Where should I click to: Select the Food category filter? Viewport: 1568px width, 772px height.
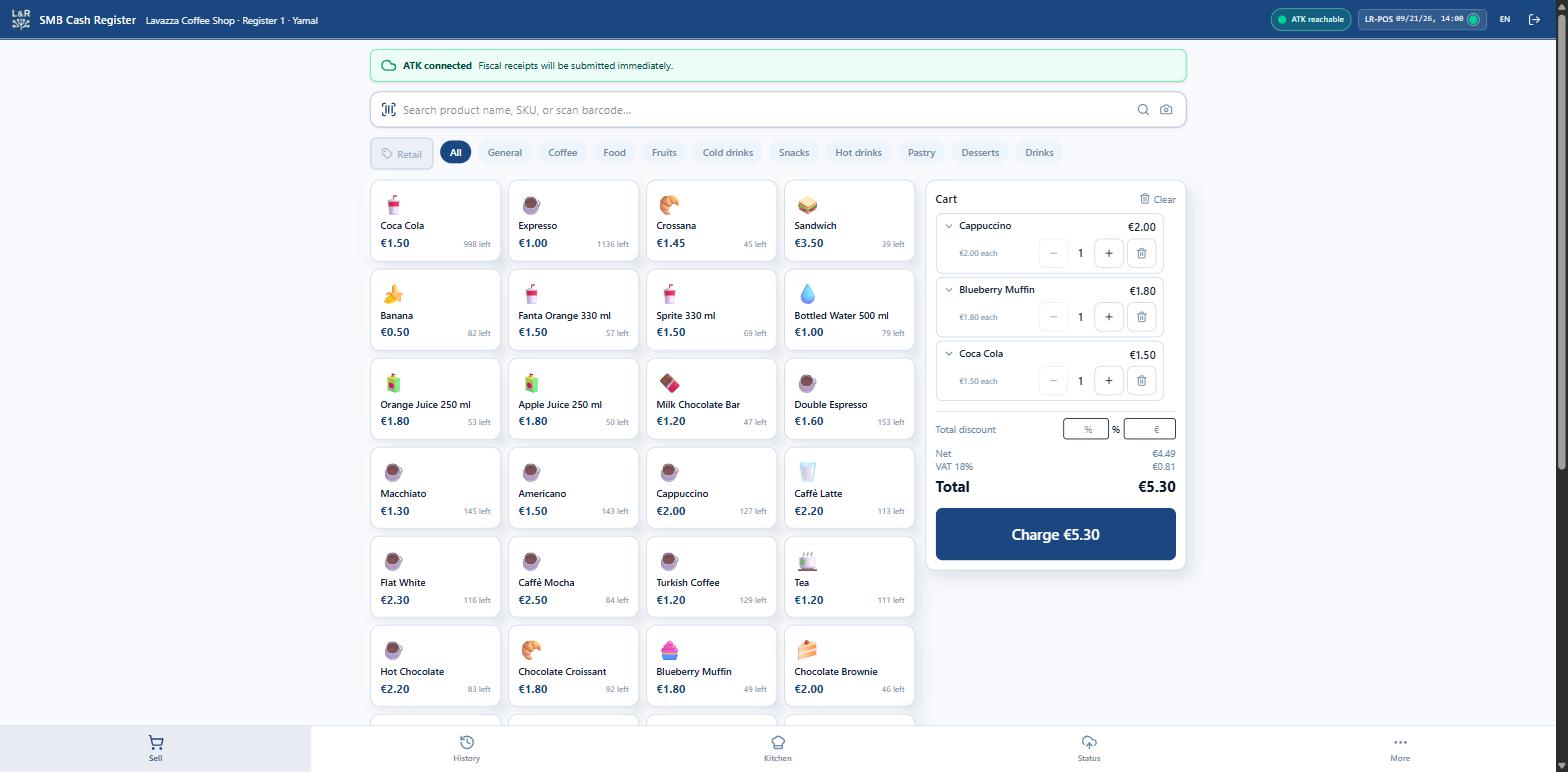(x=614, y=153)
